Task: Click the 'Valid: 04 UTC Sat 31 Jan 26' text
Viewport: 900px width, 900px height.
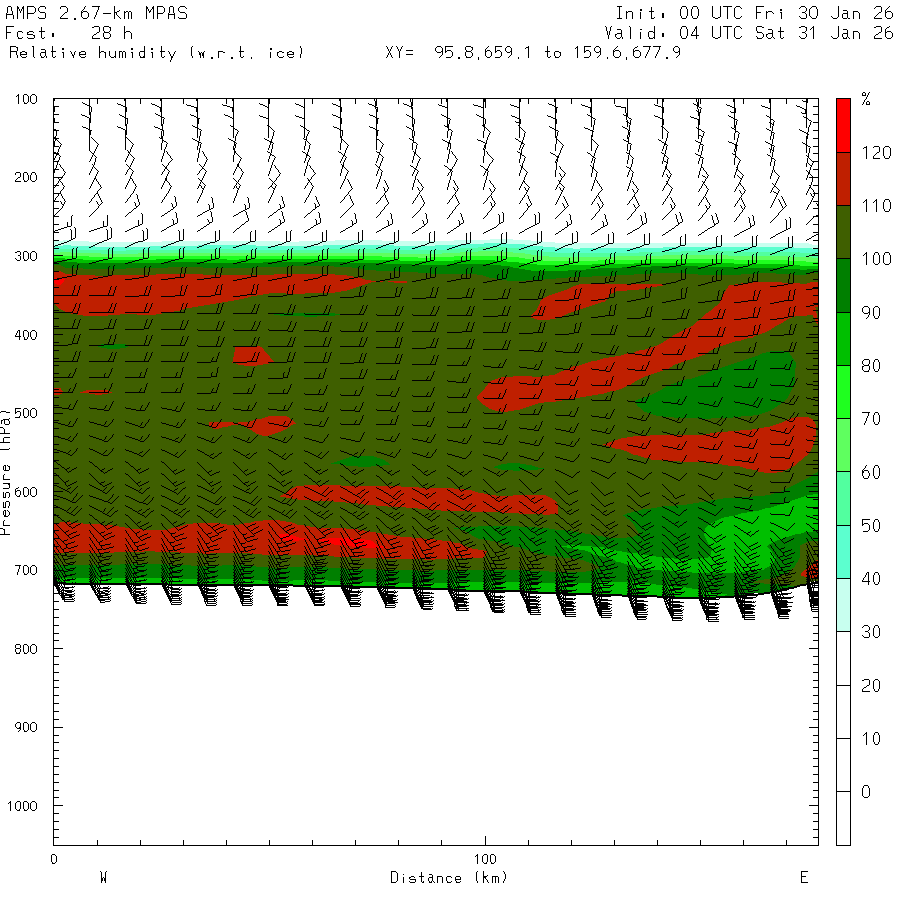Action: click(x=748, y=33)
